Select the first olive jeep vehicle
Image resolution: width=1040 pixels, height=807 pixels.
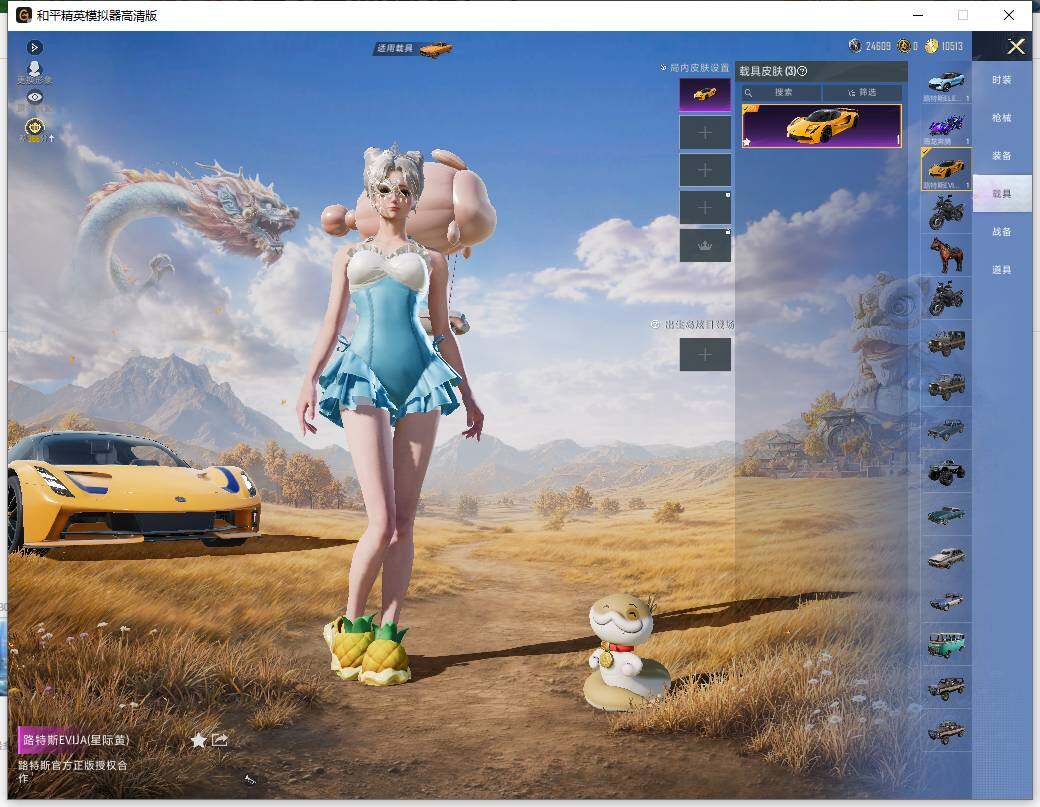pyautogui.click(x=946, y=342)
